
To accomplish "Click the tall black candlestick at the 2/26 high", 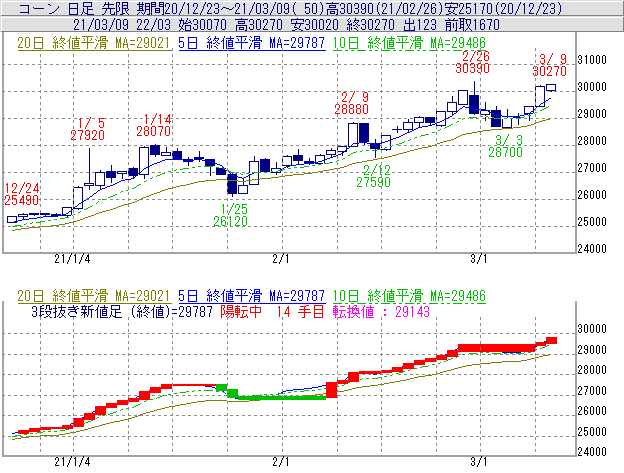I will pos(474,104).
